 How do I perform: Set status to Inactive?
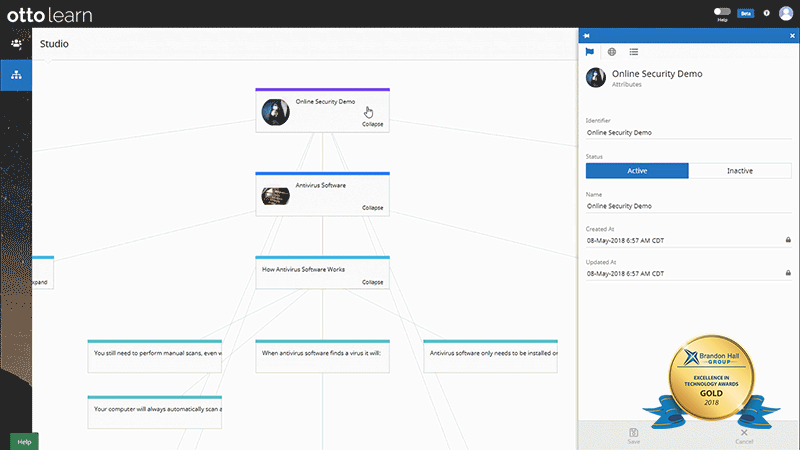click(x=741, y=171)
